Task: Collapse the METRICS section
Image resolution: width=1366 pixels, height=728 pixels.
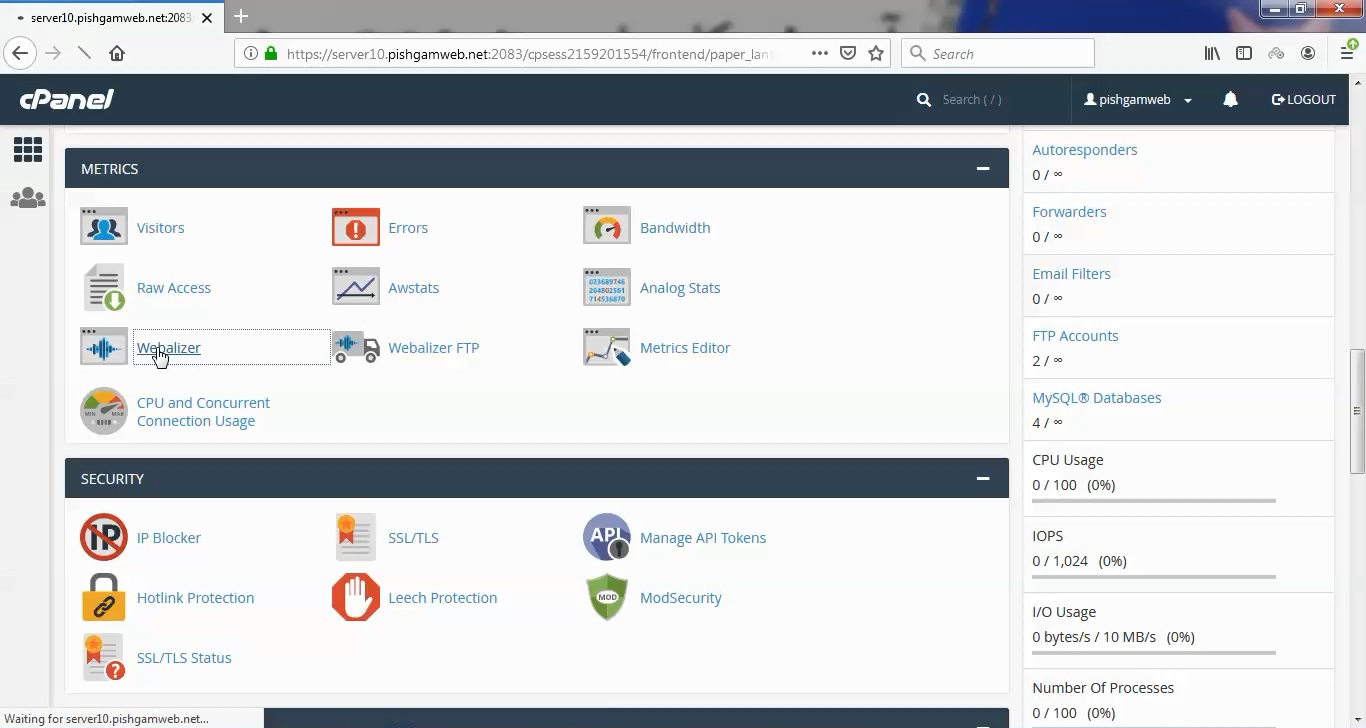Action: pos(982,168)
